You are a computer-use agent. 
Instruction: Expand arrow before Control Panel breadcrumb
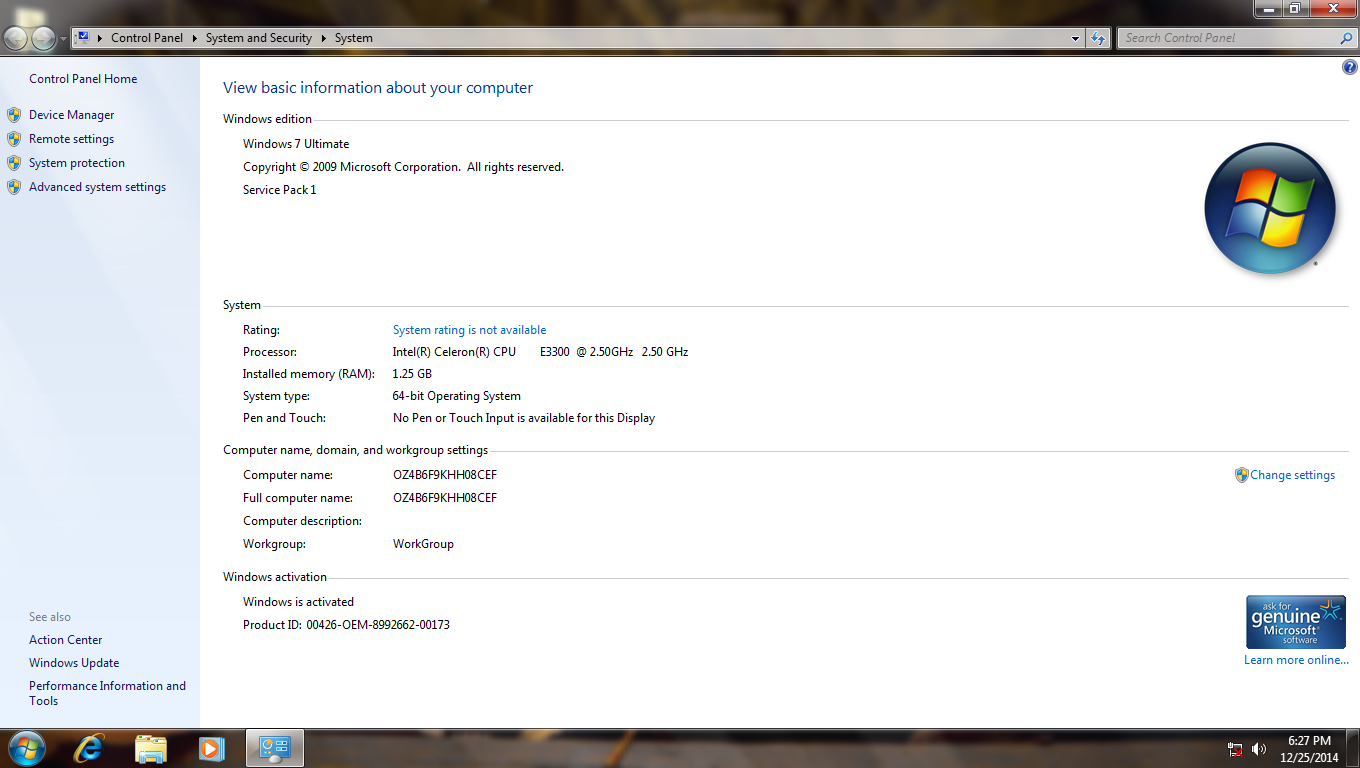(x=100, y=38)
